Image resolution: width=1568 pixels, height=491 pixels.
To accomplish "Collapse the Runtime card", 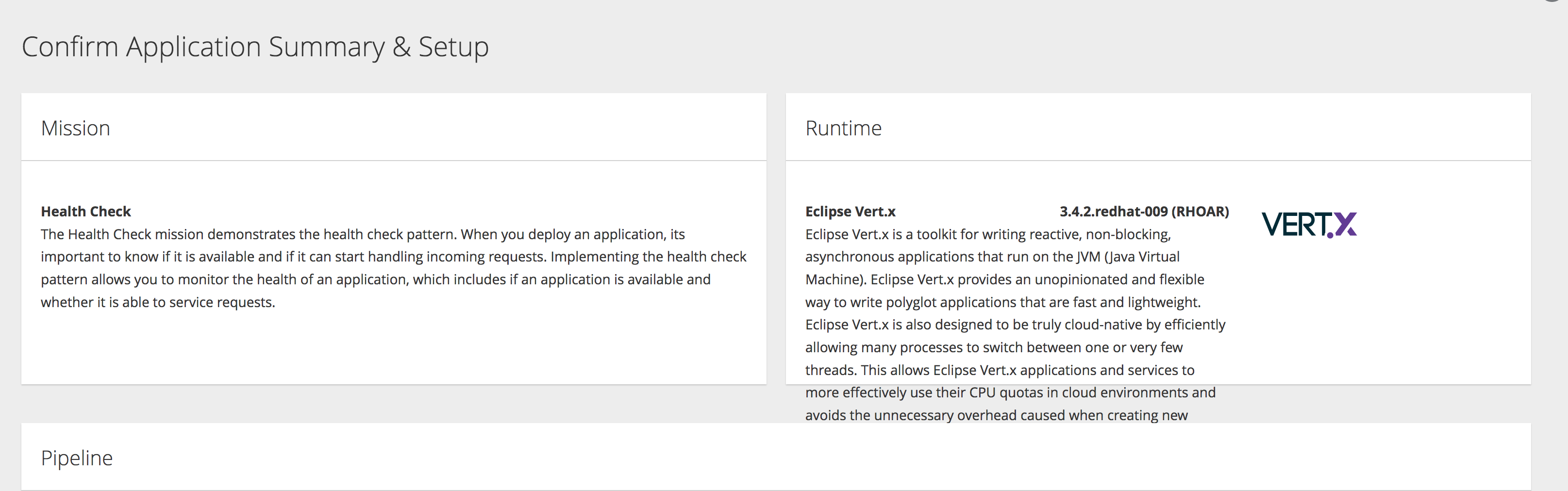I will coord(843,128).
